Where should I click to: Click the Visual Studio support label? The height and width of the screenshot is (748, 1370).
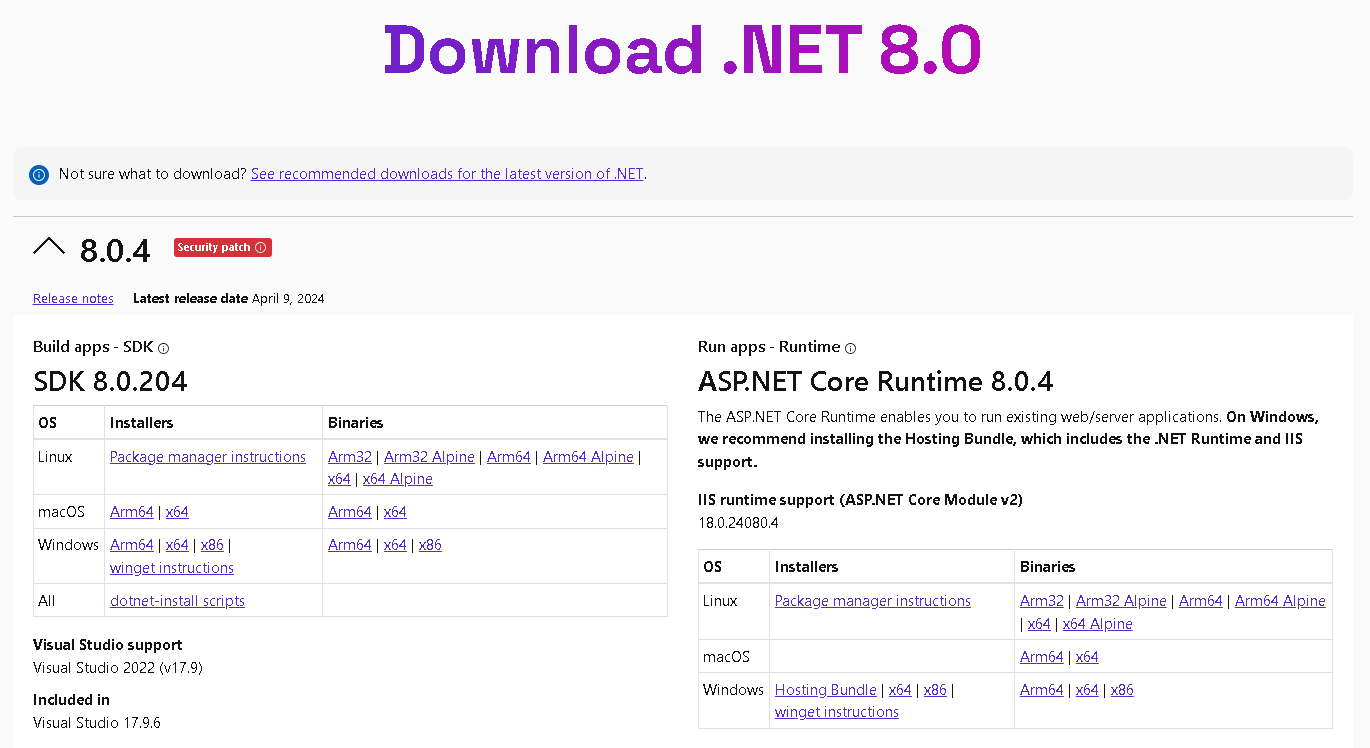(108, 645)
